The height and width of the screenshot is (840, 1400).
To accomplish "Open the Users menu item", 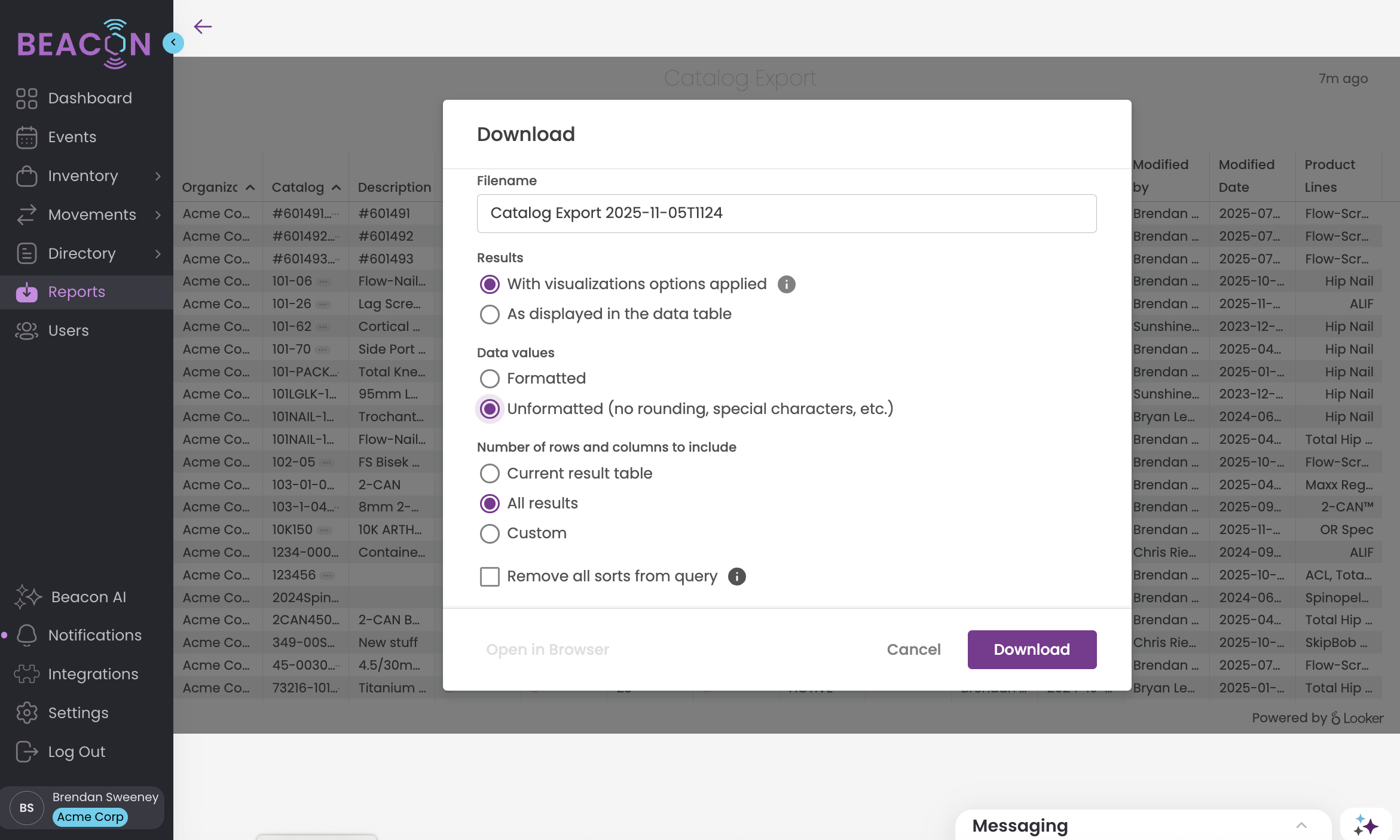I will [x=68, y=330].
